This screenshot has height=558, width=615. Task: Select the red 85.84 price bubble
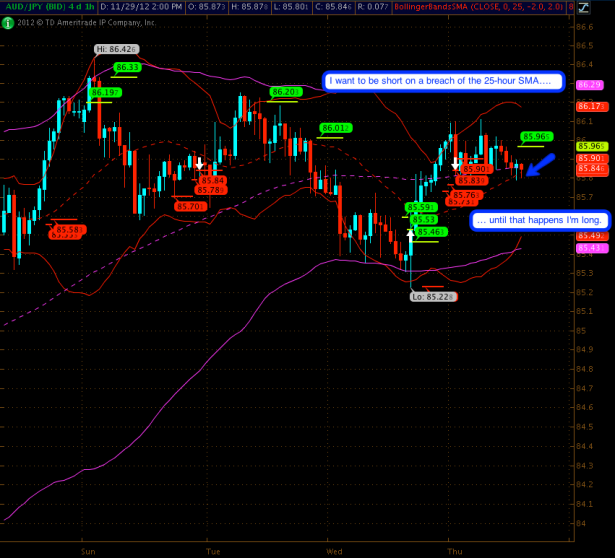(213, 181)
